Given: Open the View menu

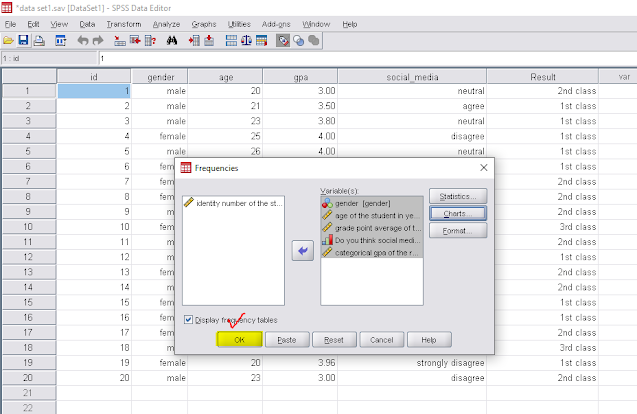Looking at the screenshot, I should [59, 24].
